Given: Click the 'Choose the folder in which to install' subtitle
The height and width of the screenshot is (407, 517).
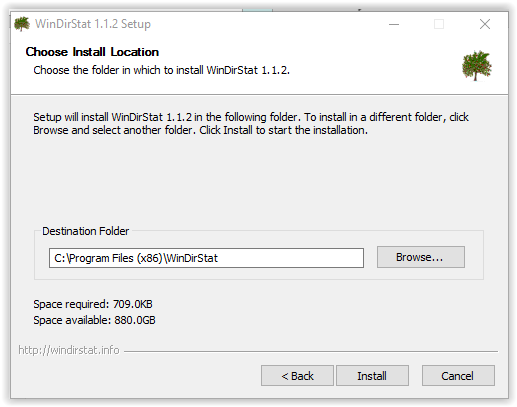Looking at the screenshot, I should 161,70.
